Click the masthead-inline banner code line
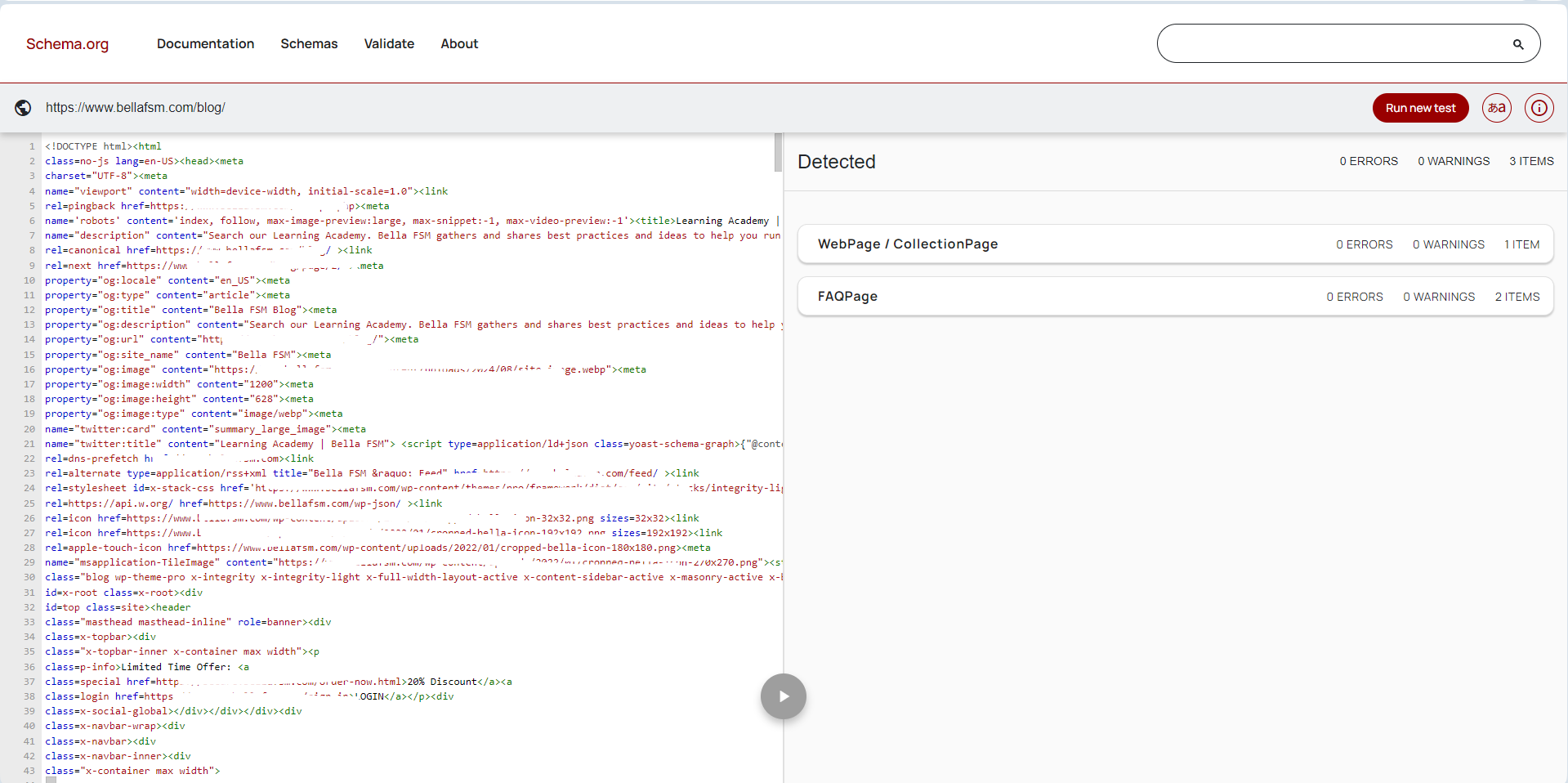1568x783 pixels. coord(188,622)
